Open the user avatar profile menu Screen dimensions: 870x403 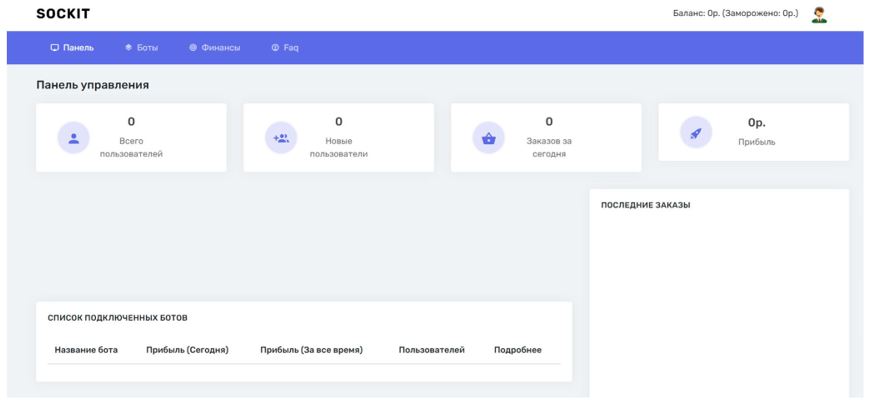pyautogui.click(x=819, y=15)
